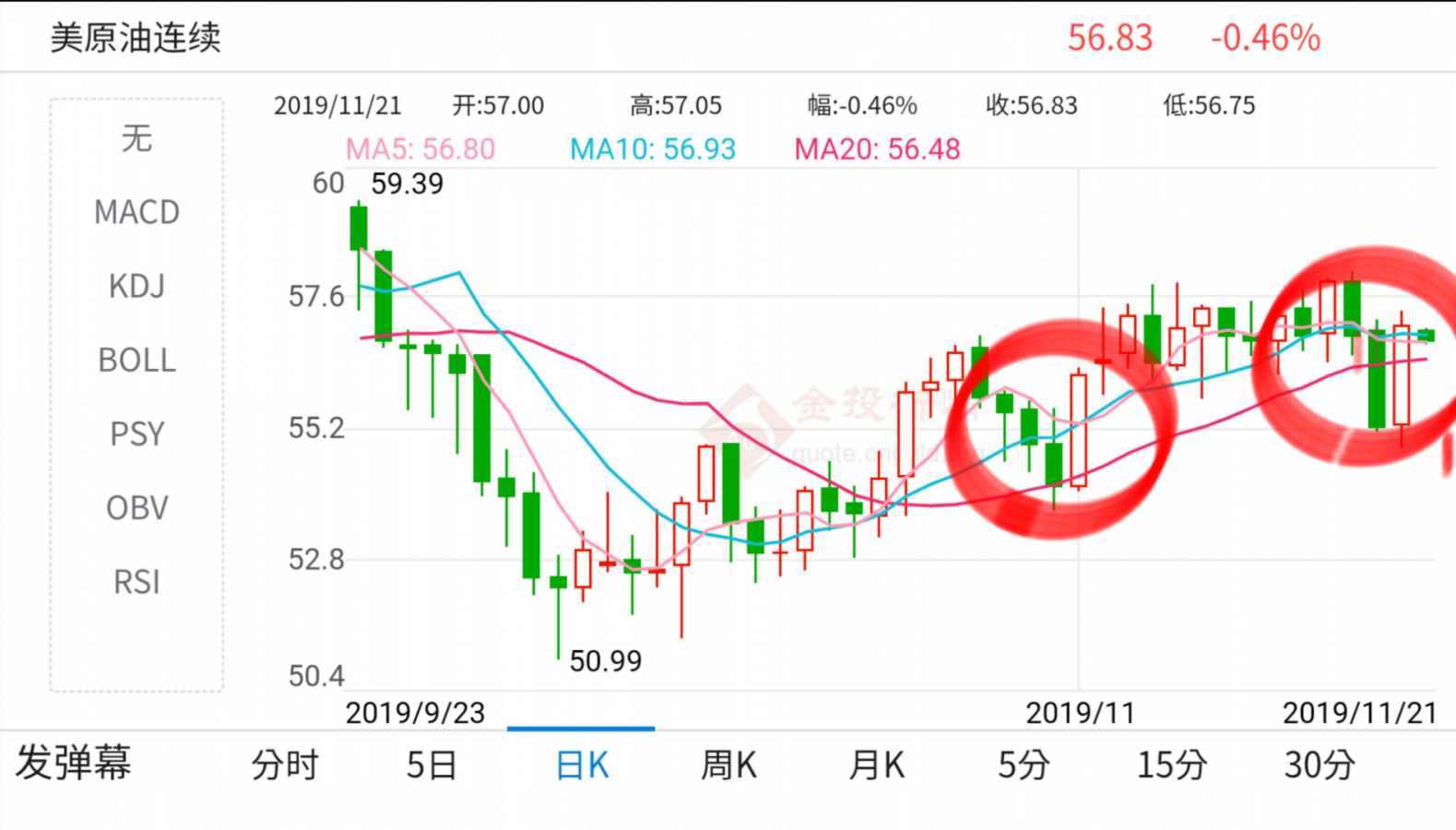Screen dimensions: 1456x830
Task: Click the MA10 legend label
Action: click(x=653, y=148)
